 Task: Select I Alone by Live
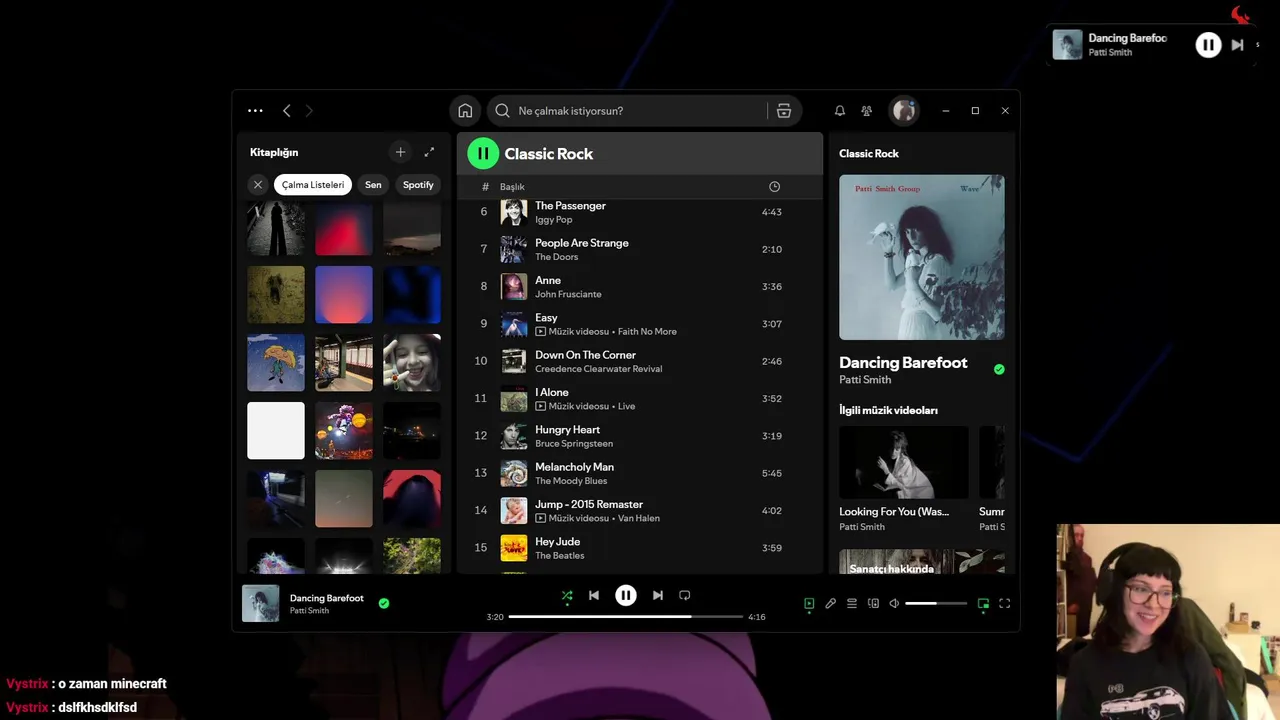click(640, 399)
